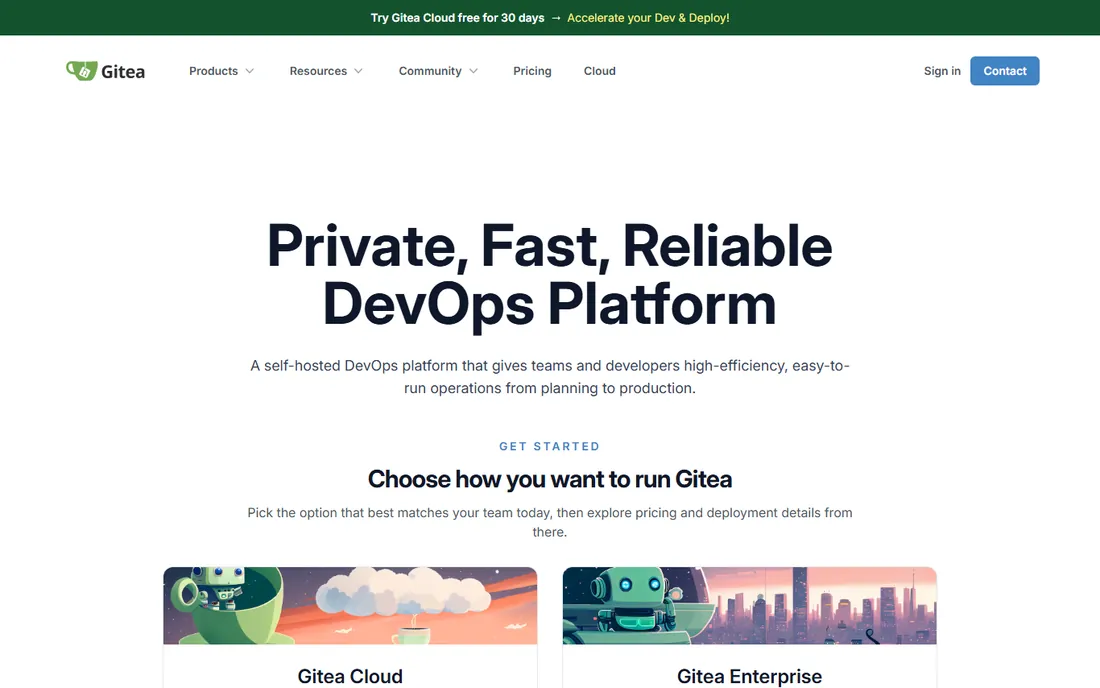Expand the Resources dropdown menu
Viewport: 1100px width, 688px height.
click(326, 71)
